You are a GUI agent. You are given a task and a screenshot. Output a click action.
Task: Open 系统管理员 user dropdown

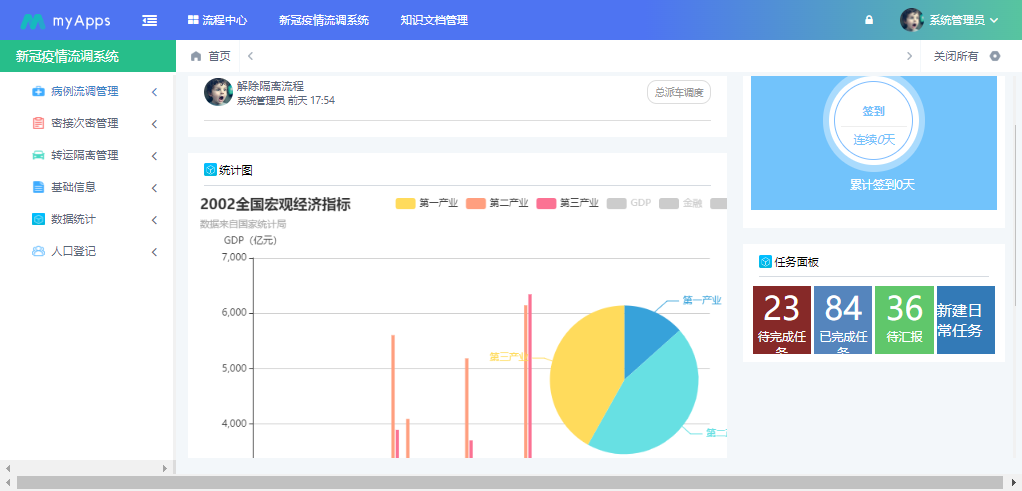coord(962,20)
